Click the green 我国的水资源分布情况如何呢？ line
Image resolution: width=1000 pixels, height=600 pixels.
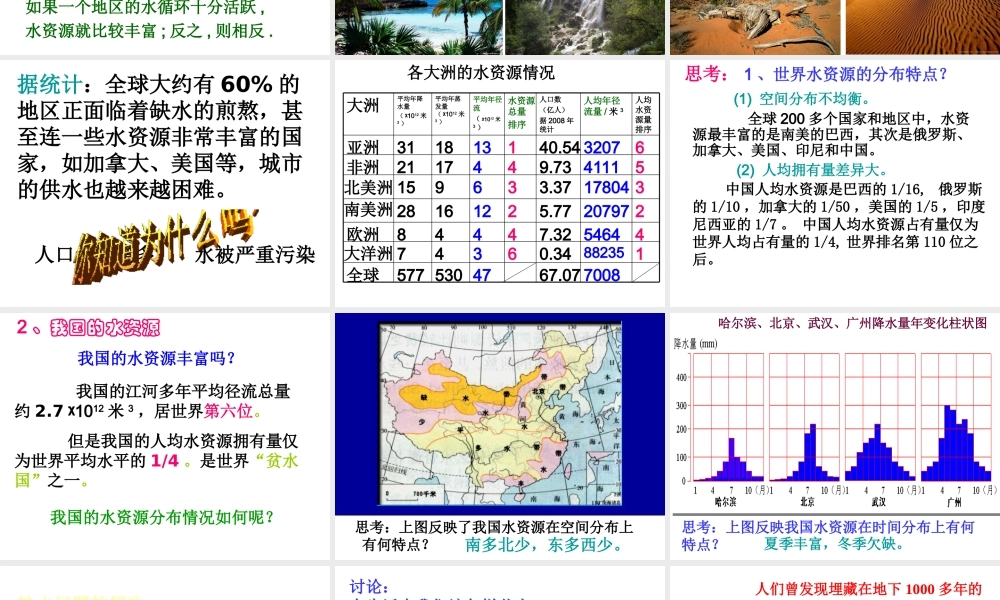click(163, 517)
